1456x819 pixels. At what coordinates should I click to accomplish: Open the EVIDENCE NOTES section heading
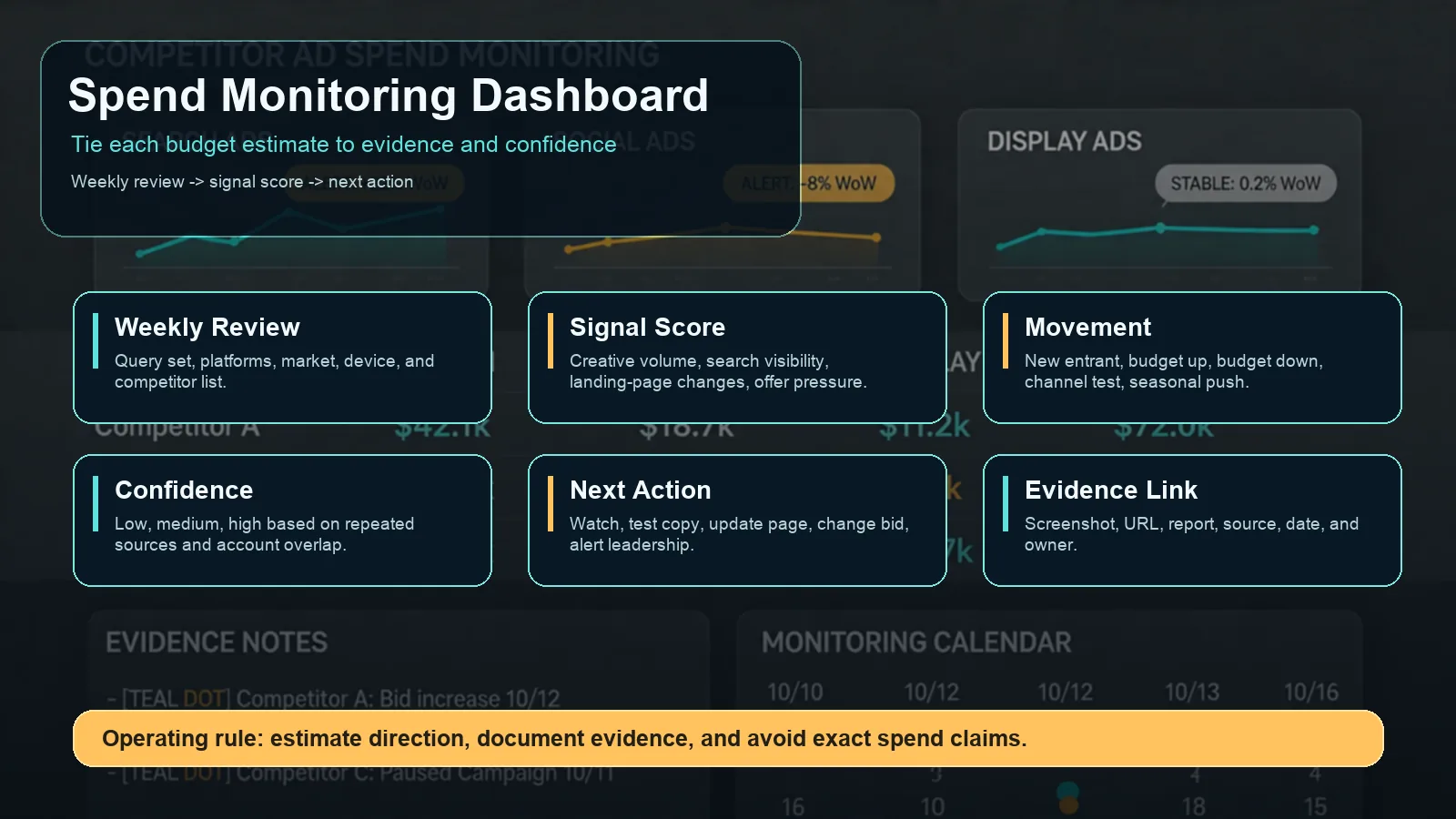[x=217, y=642]
